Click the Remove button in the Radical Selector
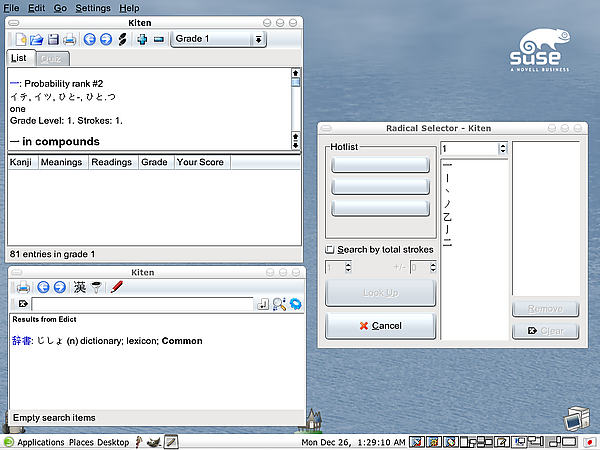 [x=545, y=309]
